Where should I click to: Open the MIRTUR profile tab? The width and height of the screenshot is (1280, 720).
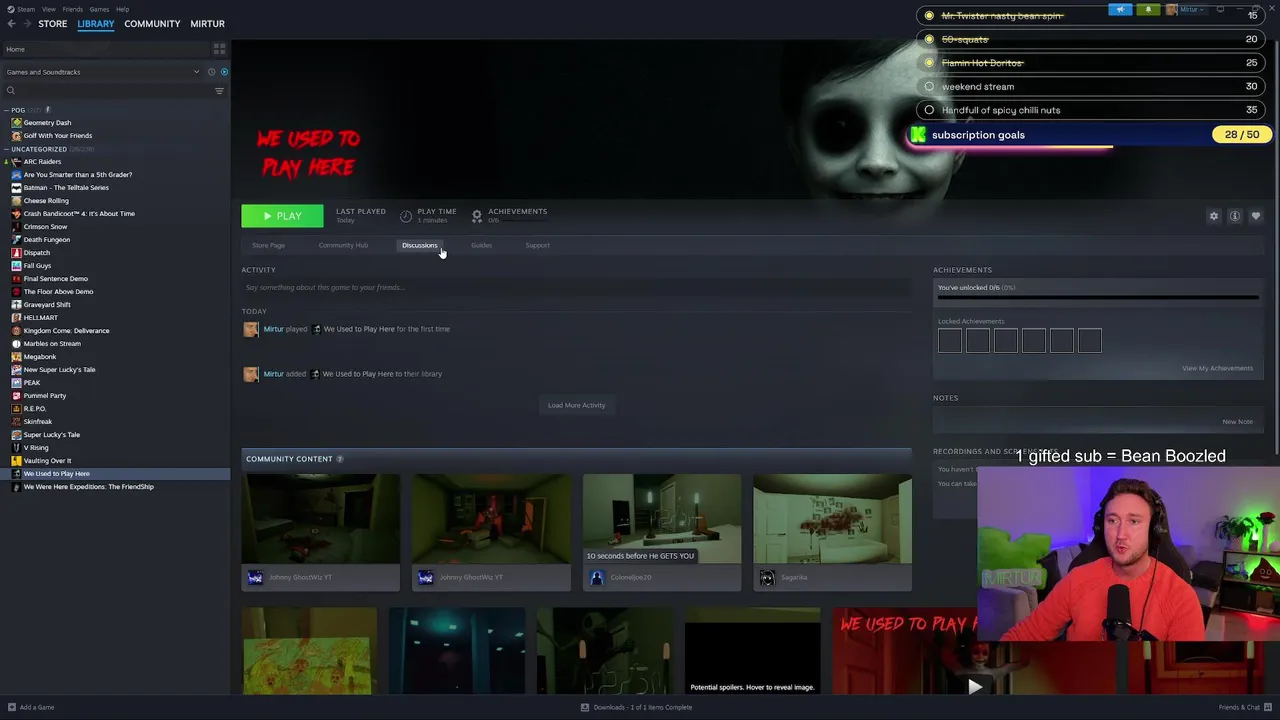pos(208,24)
